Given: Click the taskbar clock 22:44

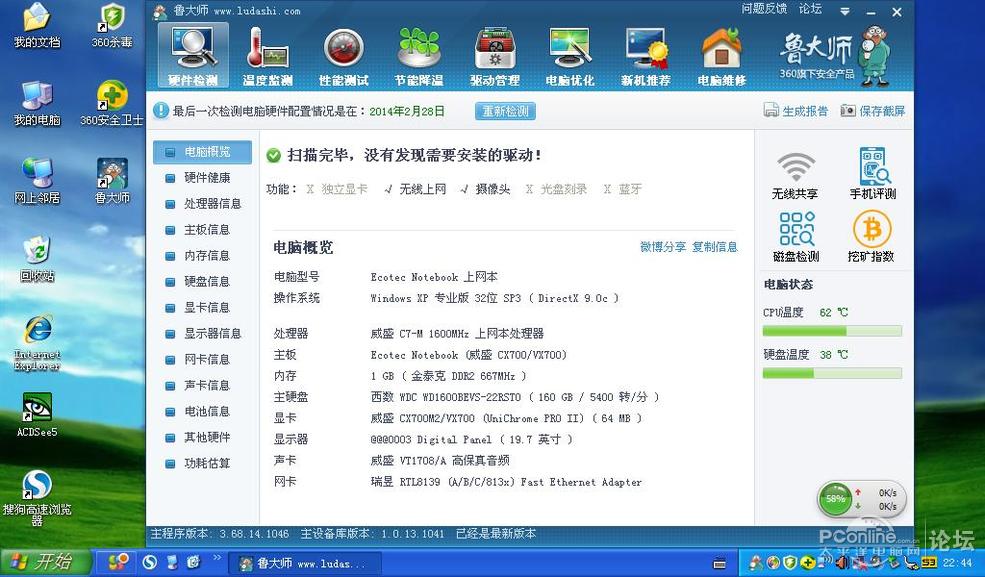Looking at the screenshot, I should click(x=957, y=563).
